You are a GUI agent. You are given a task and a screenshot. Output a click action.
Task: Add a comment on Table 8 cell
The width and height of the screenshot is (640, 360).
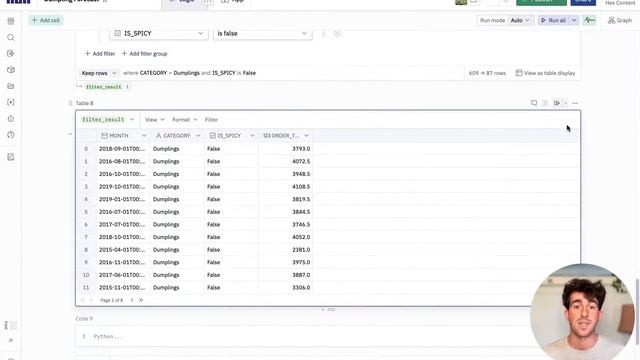click(534, 103)
